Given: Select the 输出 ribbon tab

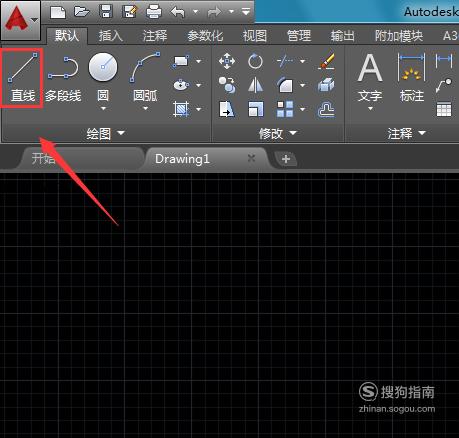Looking at the screenshot, I should pos(342,35).
